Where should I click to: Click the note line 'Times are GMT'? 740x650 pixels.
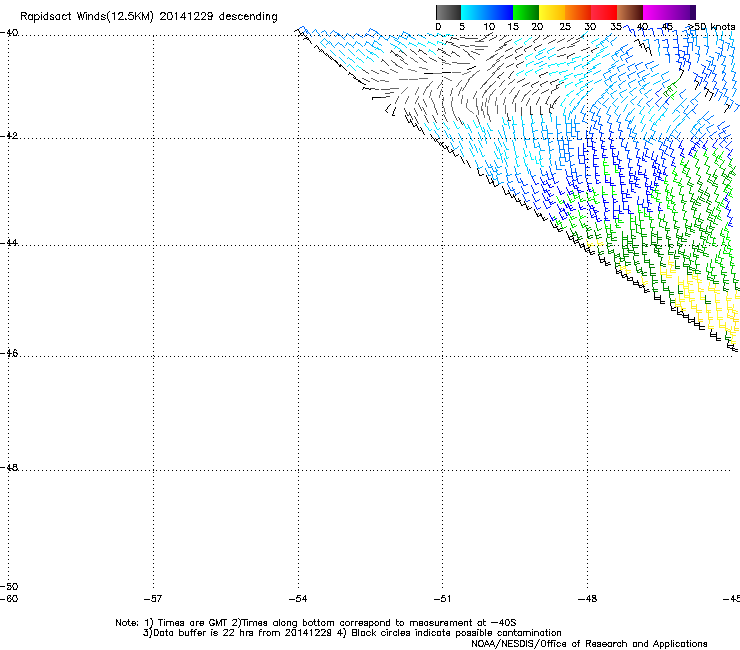(x=193, y=623)
